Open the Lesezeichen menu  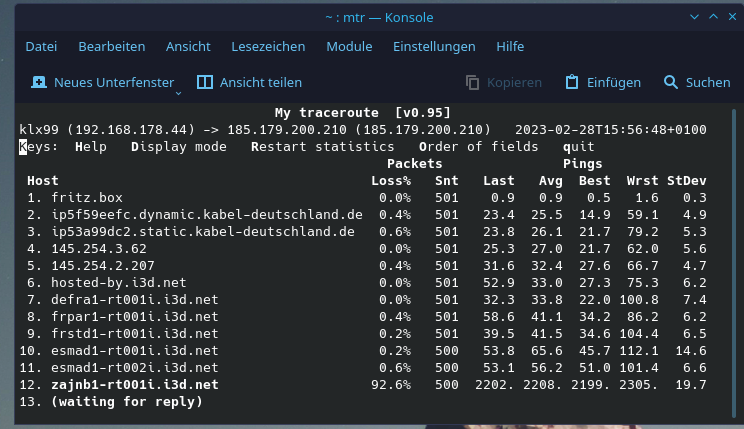pyautogui.click(x=270, y=47)
